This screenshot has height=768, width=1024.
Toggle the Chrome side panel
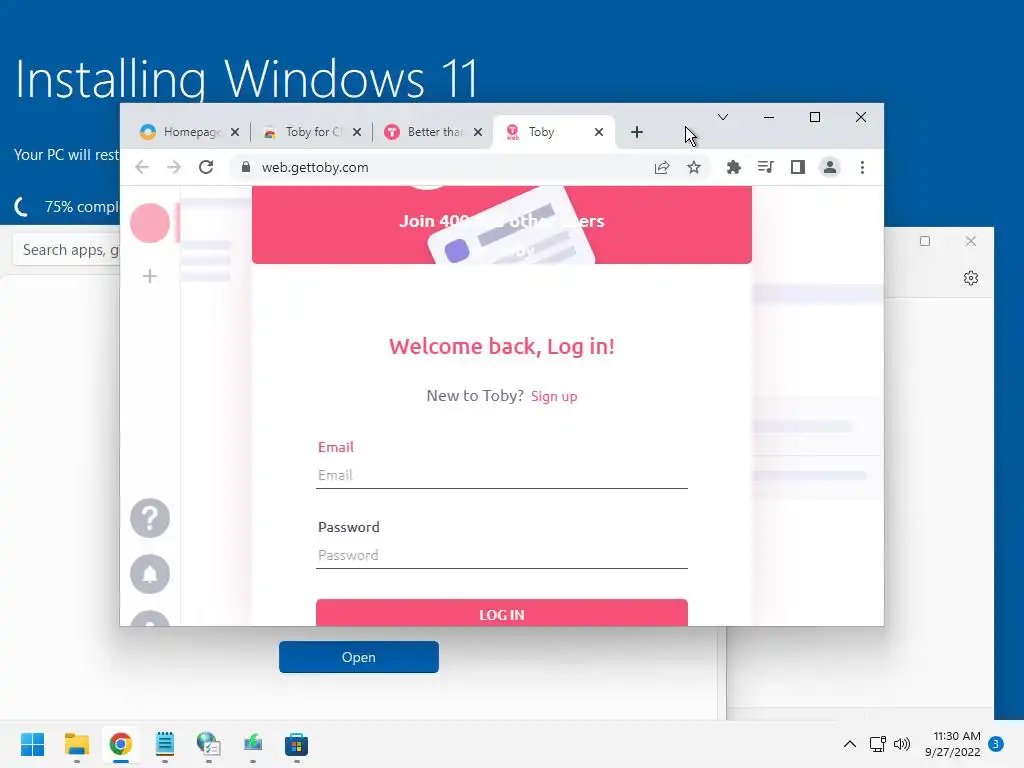tap(797, 168)
